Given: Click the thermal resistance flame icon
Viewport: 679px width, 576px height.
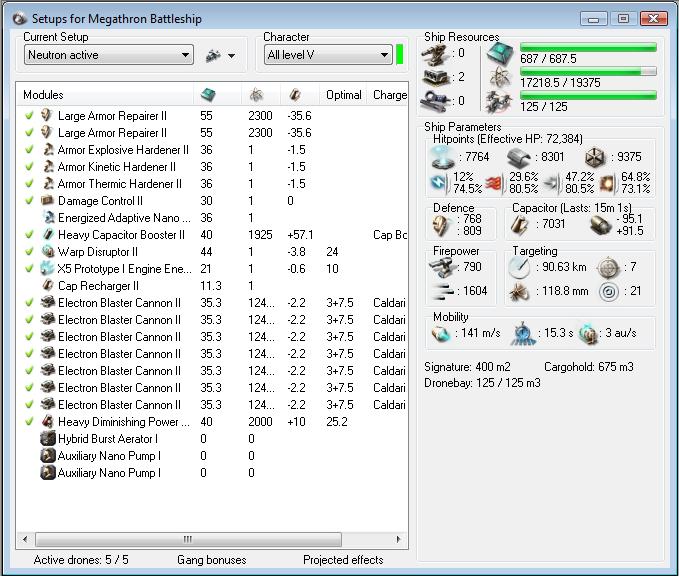Looking at the screenshot, I should [x=495, y=183].
